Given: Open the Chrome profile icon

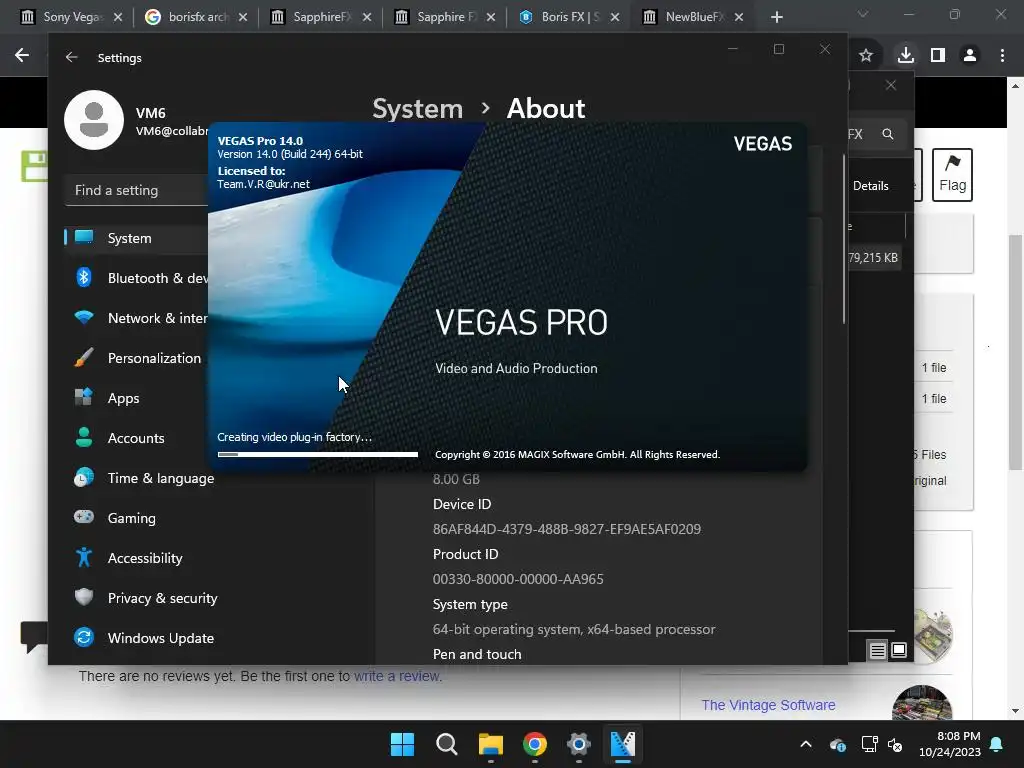Looking at the screenshot, I should (970, 56).
